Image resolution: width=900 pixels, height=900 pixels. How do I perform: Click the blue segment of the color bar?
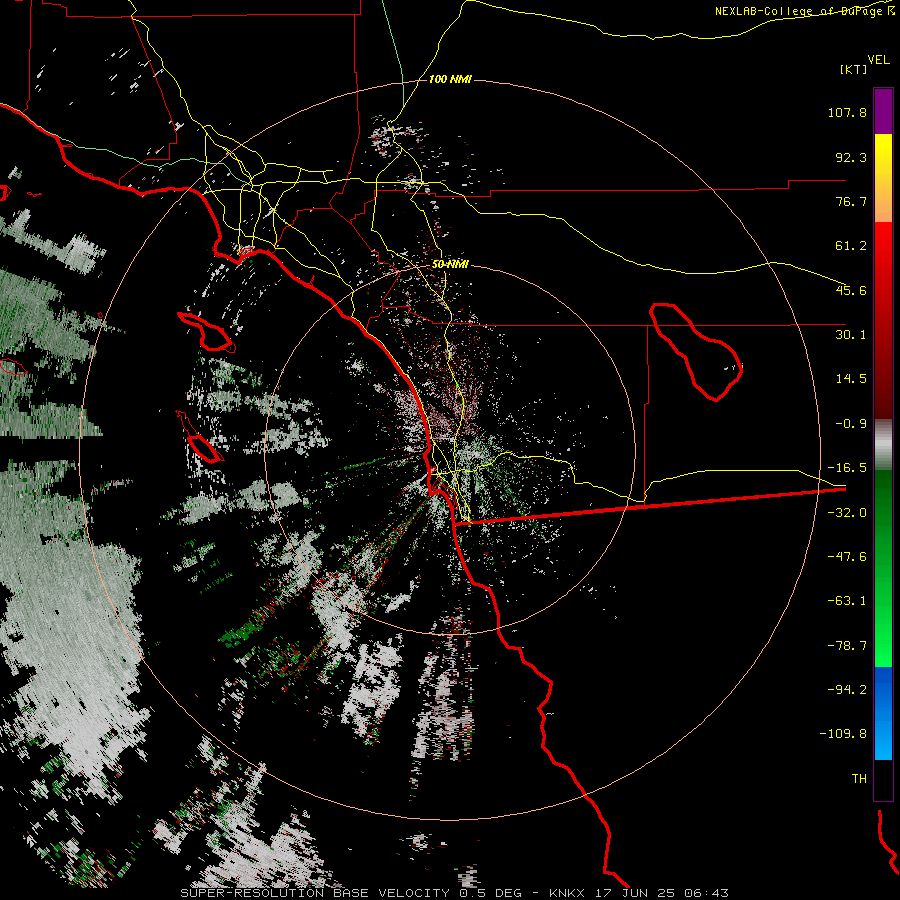pyautogui.click(x=883, y=713)
